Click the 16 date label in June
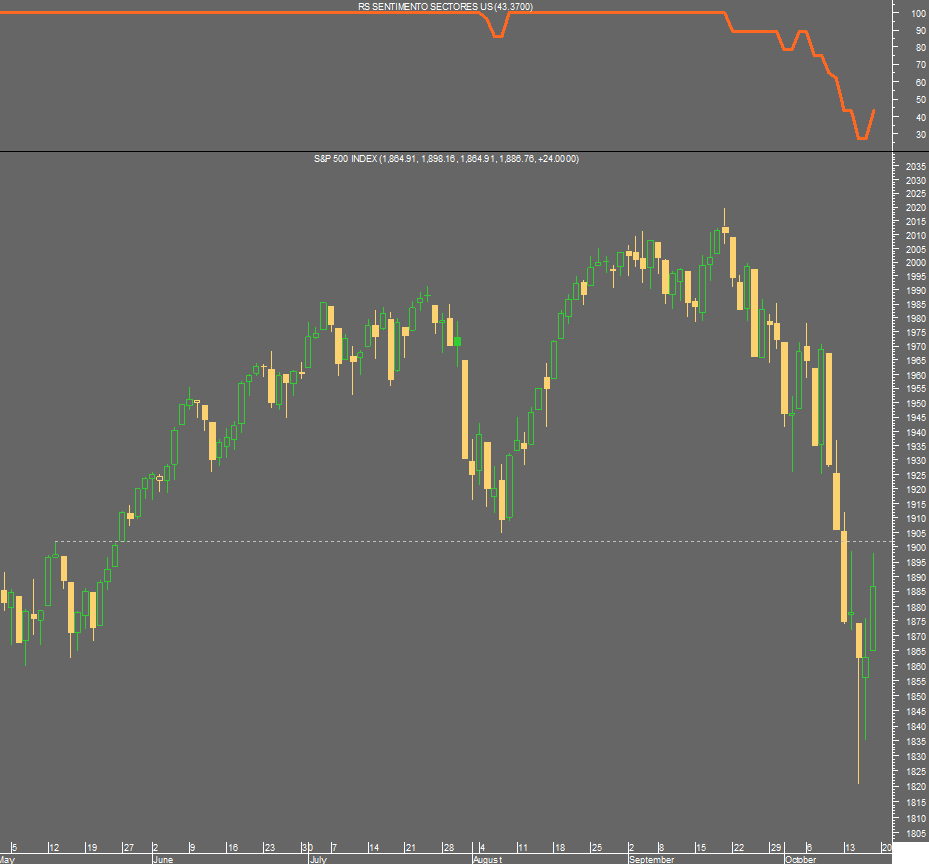Viewport: 929px width, 864px height. tap(233, 847)
